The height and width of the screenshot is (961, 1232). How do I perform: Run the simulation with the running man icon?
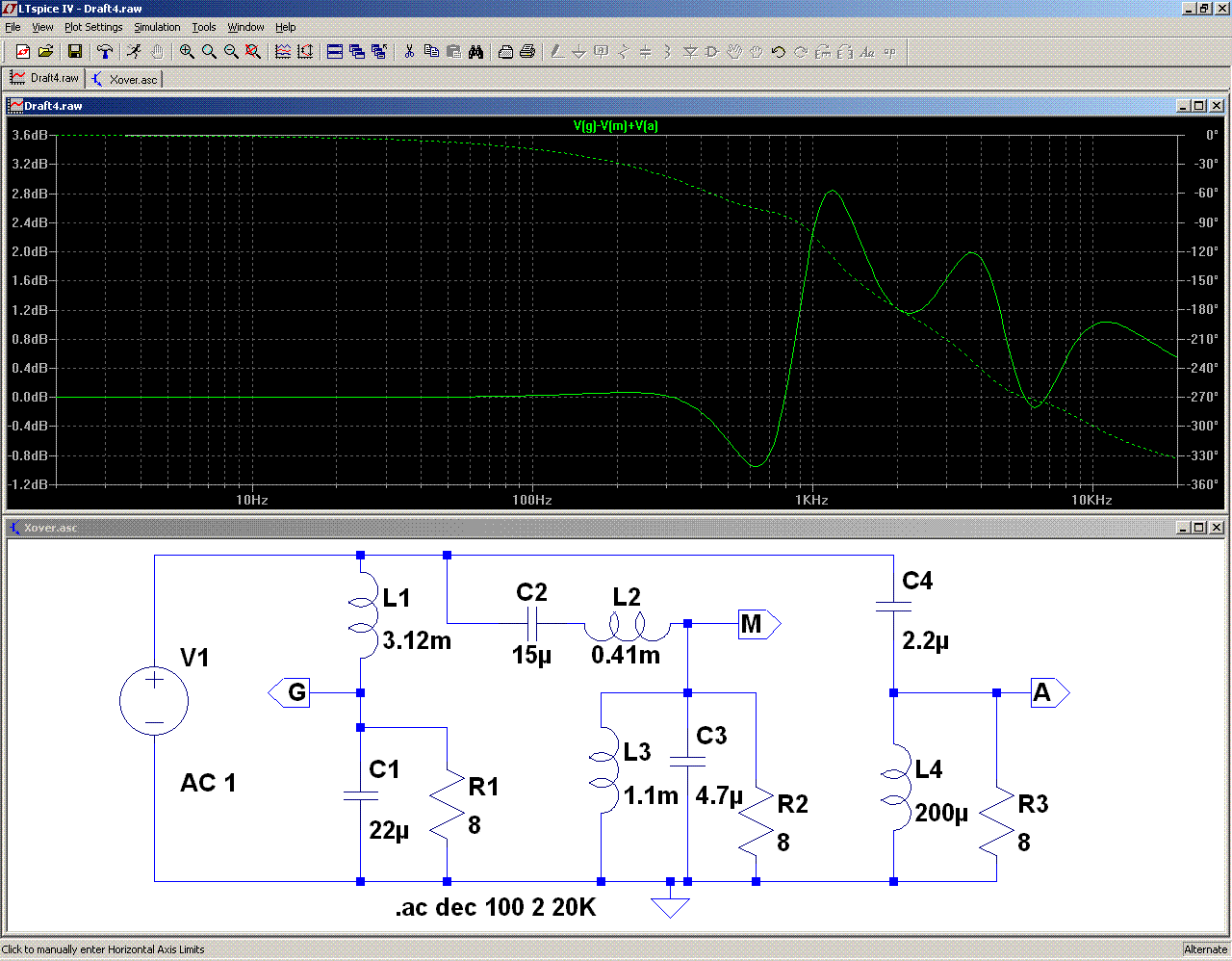point(134,52)
